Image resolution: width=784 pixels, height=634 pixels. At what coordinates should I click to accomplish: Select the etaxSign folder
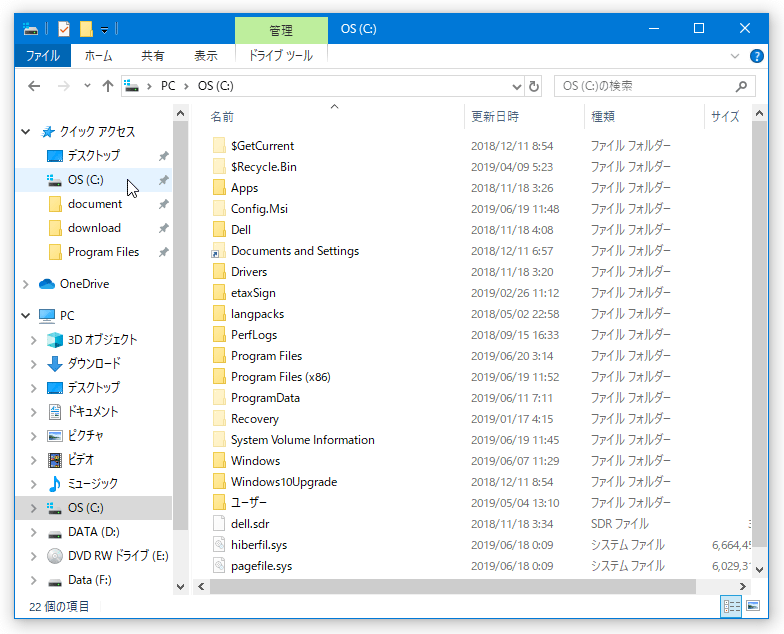pos(253,292)
